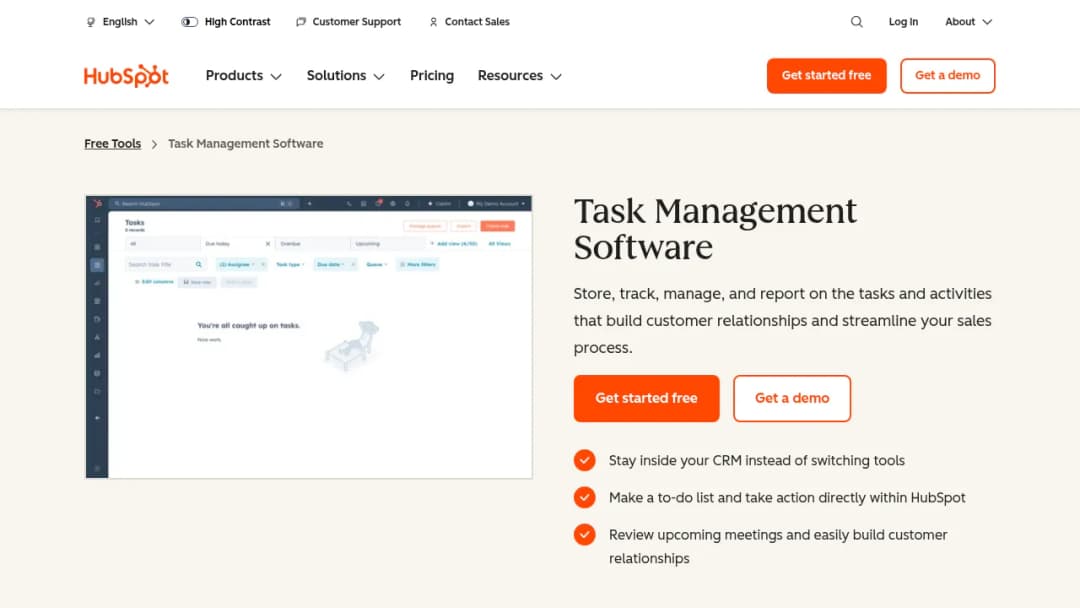1080x608 pixels.
Task: Open Contact Sales link
Action: click(x=477, y=22)
